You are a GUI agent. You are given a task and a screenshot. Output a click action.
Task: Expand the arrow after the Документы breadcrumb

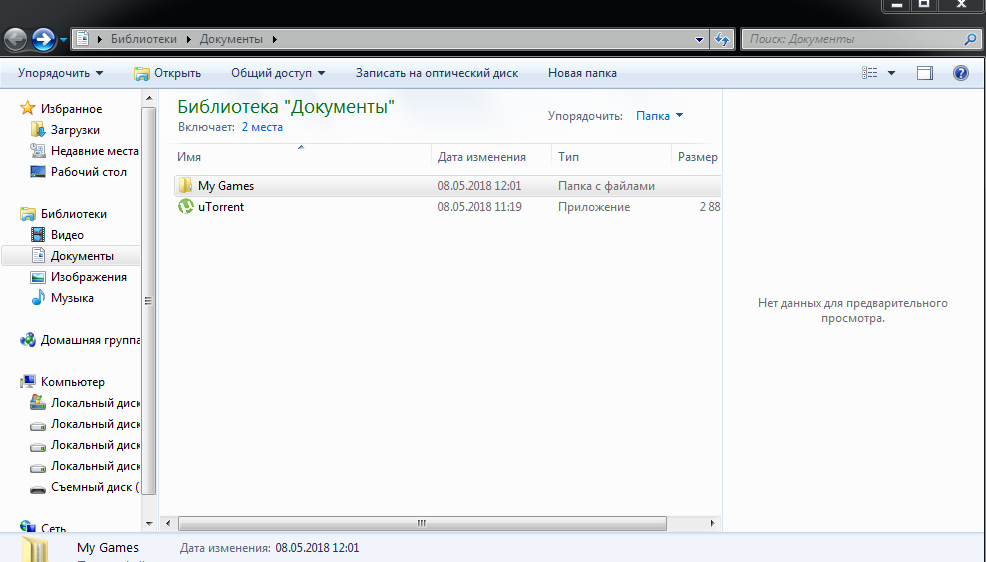tap(275, 39)
